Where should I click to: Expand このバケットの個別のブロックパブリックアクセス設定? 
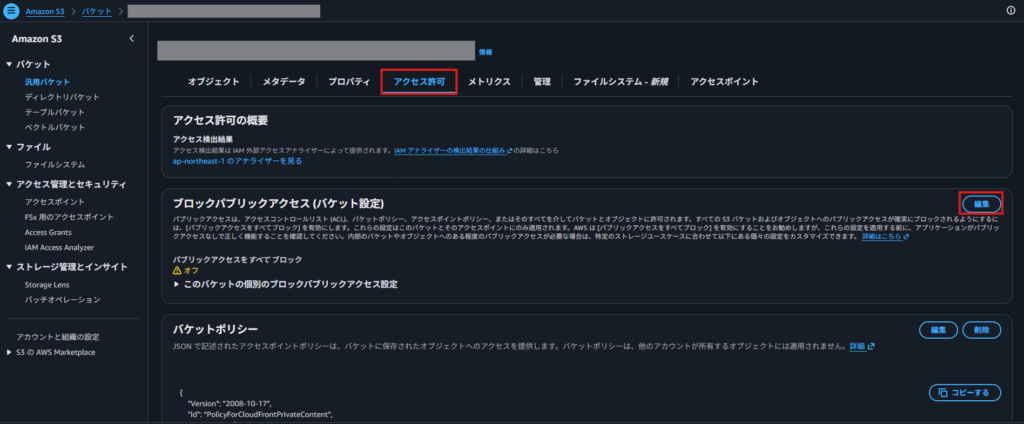point(176,284)
